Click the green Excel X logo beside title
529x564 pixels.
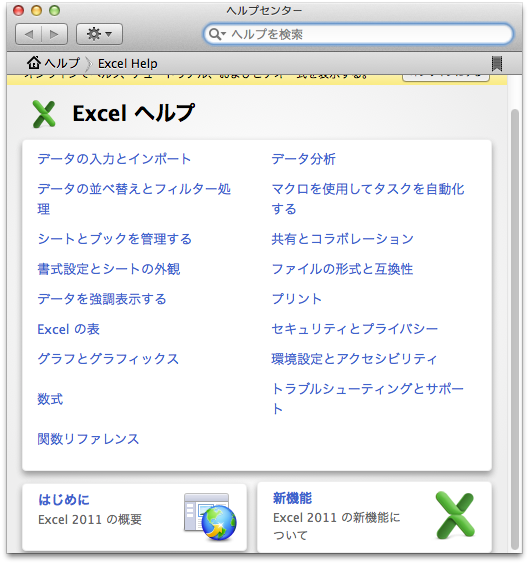pyautogui.click(x=44, y=114)
